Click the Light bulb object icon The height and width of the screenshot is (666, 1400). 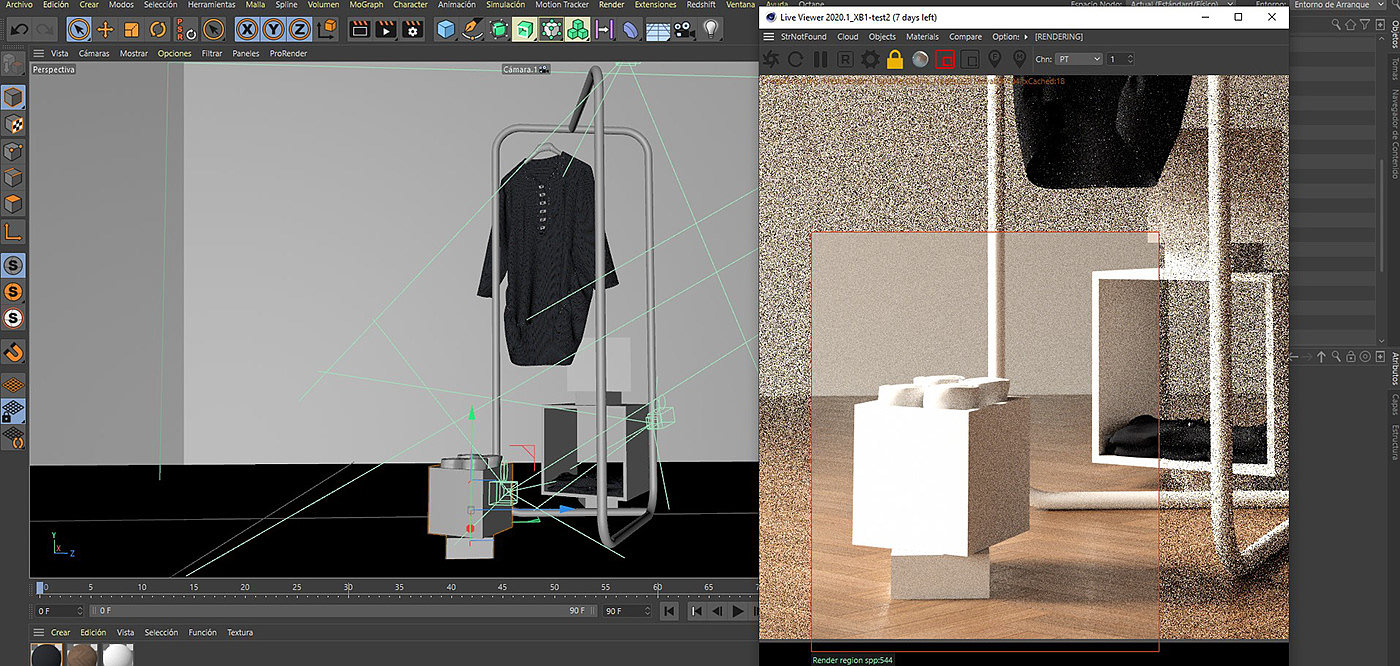click(711, 30)
